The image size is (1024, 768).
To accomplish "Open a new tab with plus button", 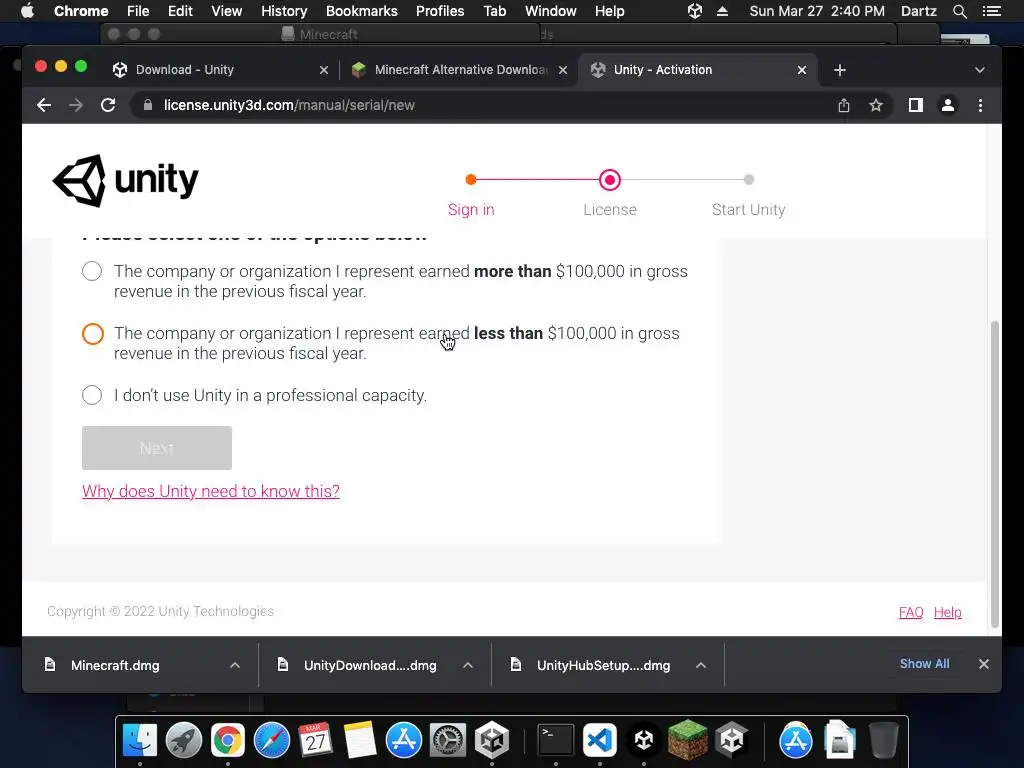I will (x=840, y=70).
